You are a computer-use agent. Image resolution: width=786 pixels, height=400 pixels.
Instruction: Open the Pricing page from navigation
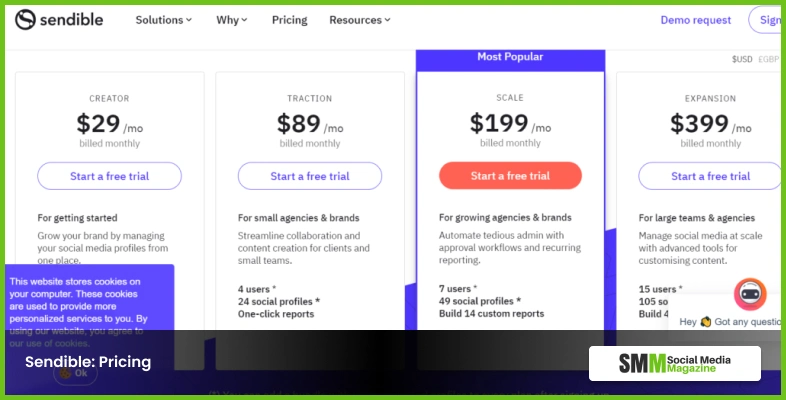pyautogui.click(x=289, y=20)
